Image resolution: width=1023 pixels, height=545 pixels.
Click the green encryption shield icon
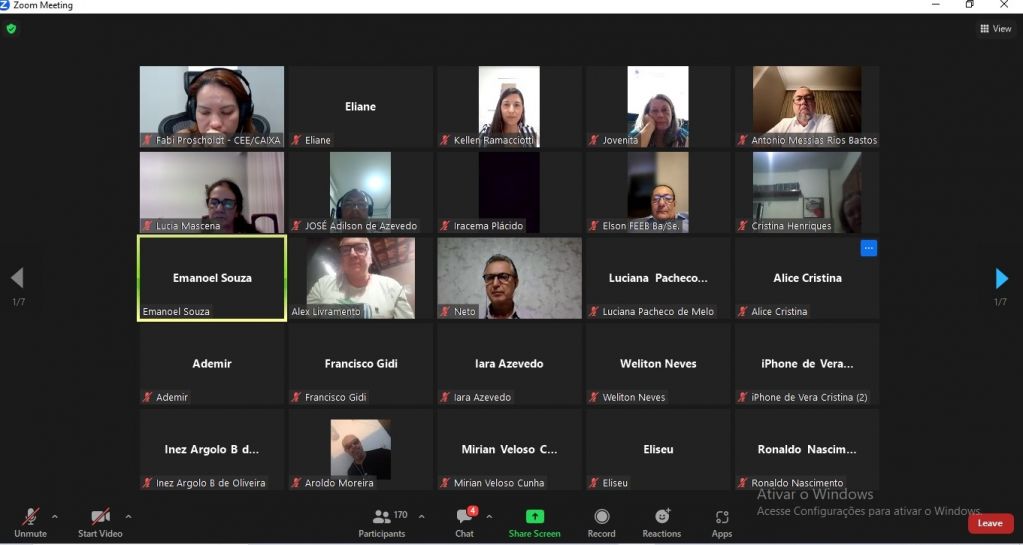click(11, 29)
